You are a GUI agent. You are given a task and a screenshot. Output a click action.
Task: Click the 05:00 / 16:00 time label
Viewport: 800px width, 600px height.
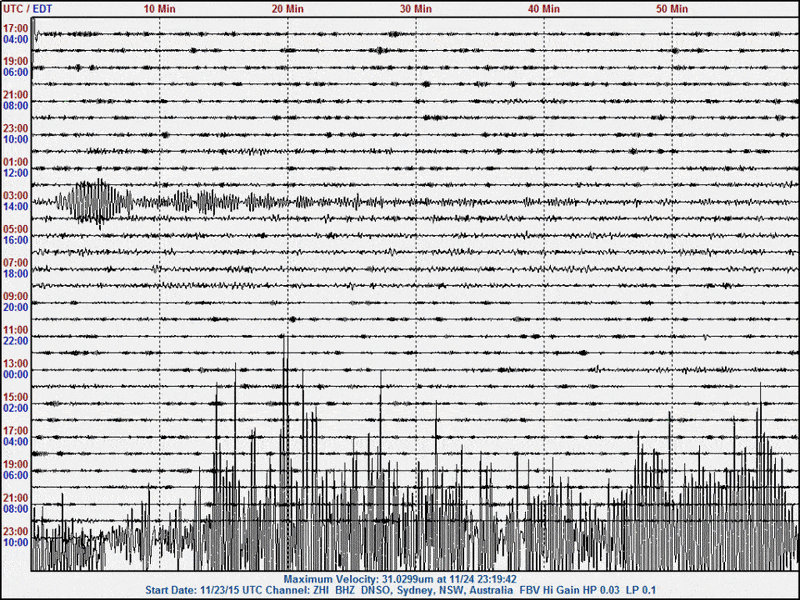coord(17,230)
